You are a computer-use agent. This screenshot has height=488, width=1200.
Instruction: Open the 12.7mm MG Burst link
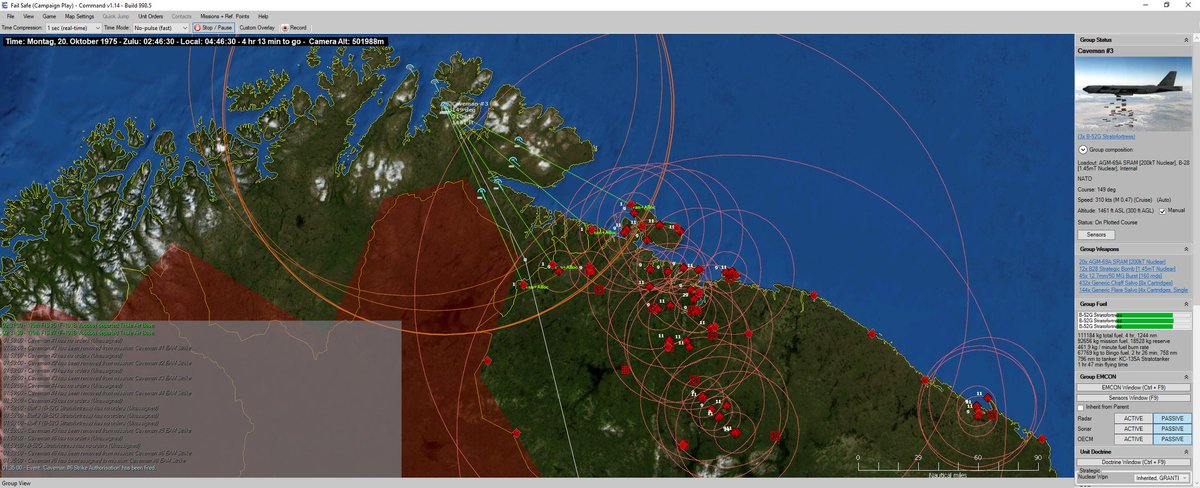1118,274
